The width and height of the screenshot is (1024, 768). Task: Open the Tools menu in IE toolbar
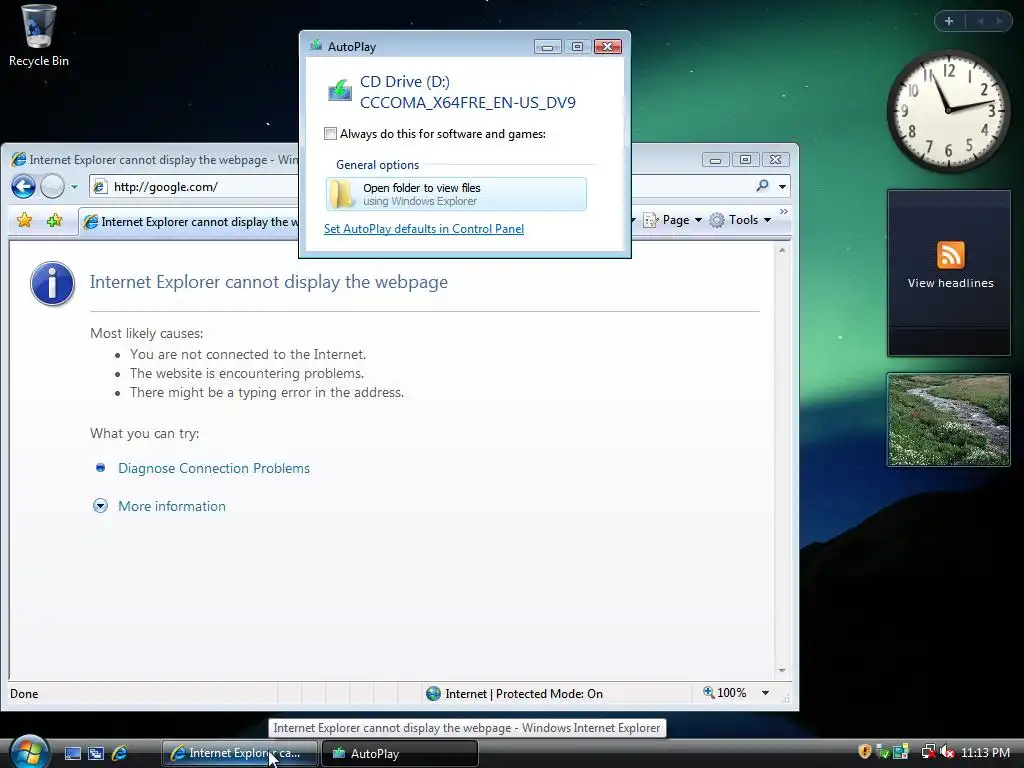point(741,220)
